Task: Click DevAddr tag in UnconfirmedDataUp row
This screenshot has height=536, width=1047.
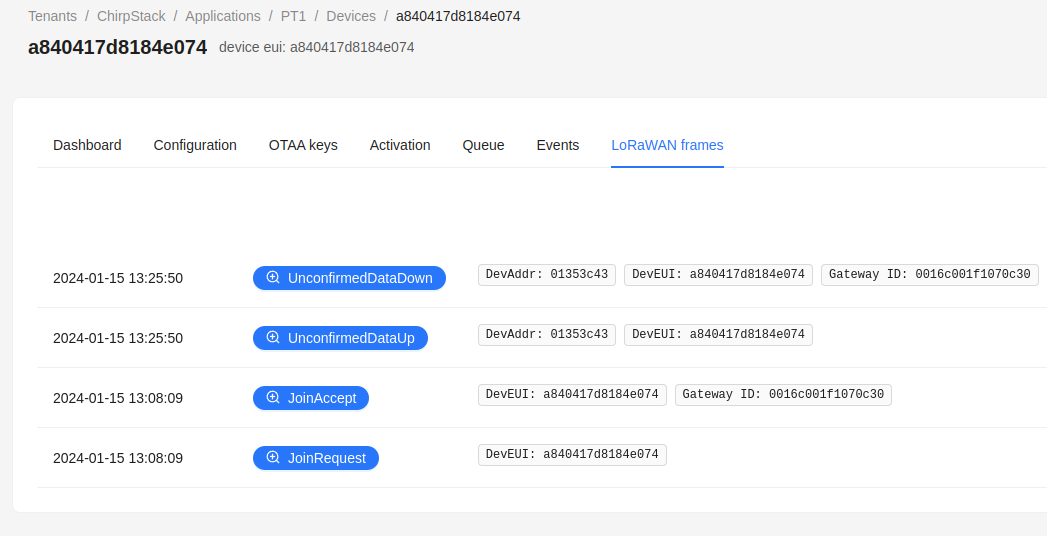Action: click(547, 334)
